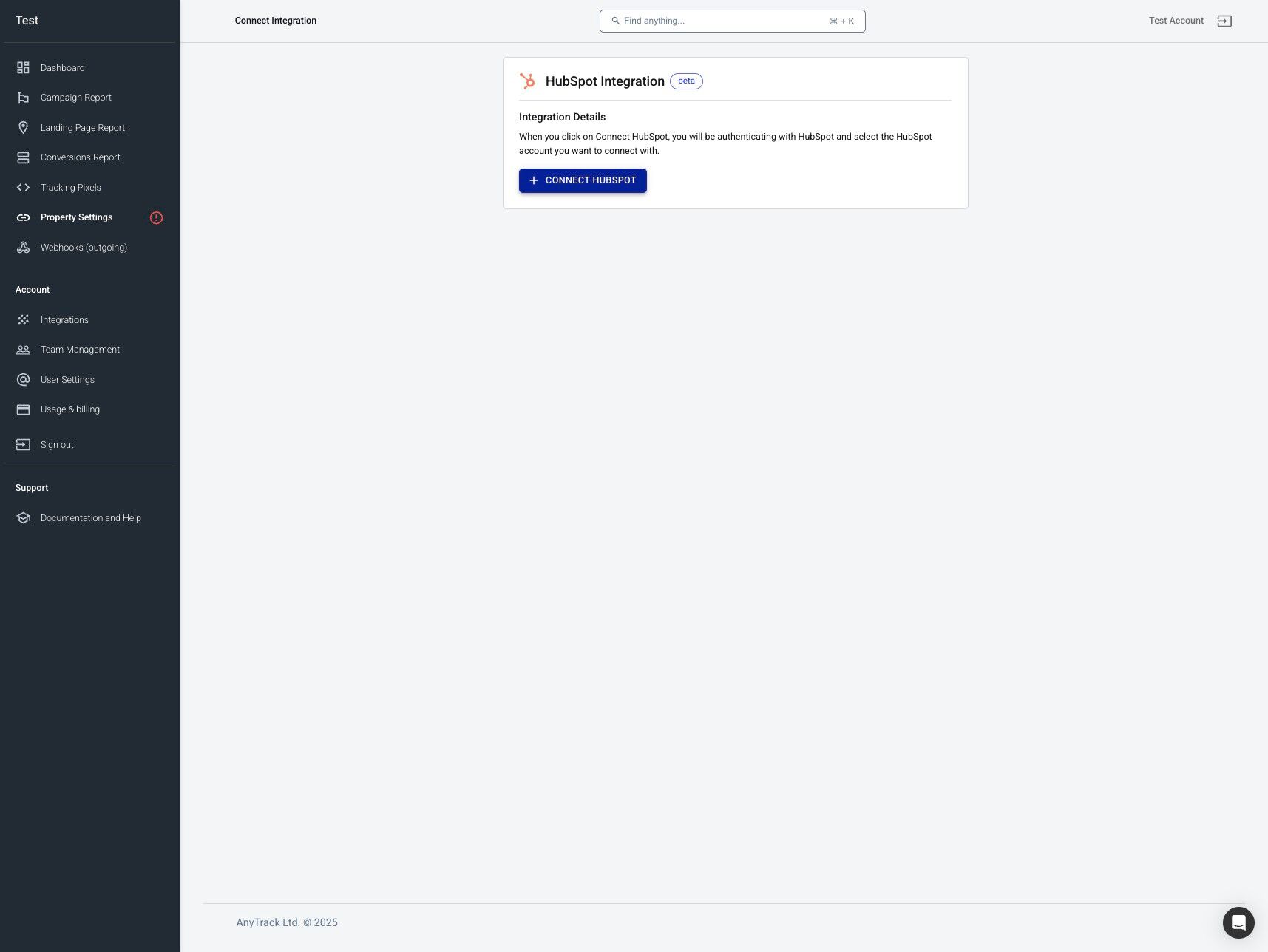This screenshot has height=952, width=1268.
Task: Click the Test Account label
Action: pos(1176,21)
